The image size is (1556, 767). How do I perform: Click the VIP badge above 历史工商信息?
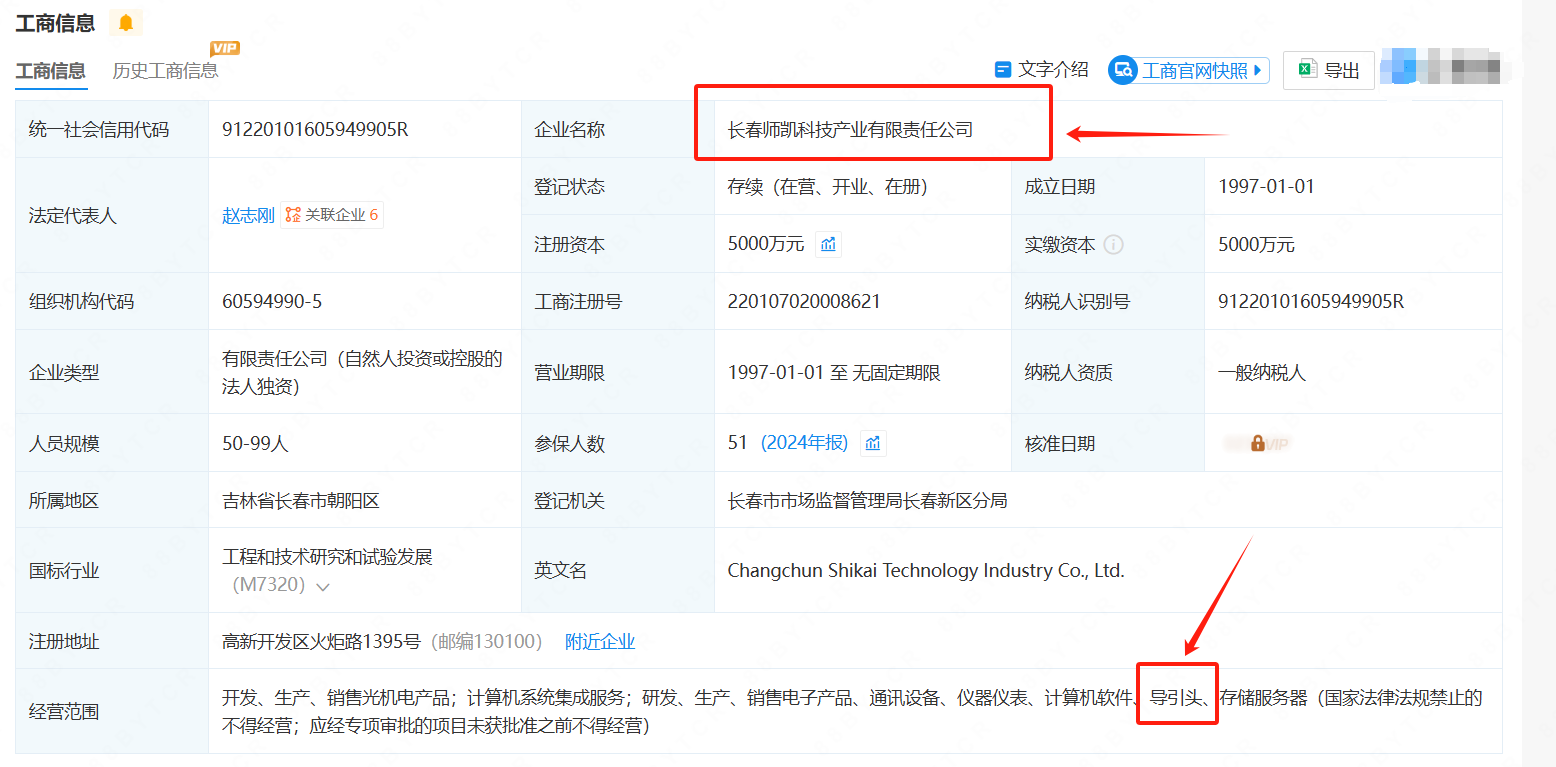(225, 48)
